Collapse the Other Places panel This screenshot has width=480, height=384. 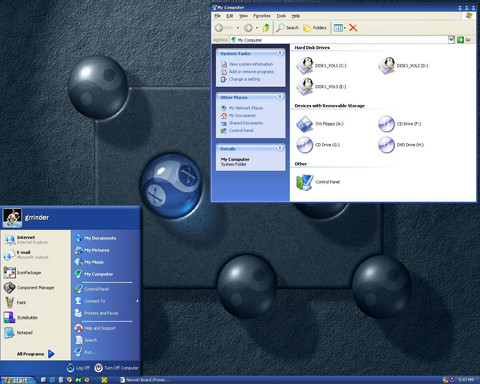pyautogui.click(x=280, y=97)
